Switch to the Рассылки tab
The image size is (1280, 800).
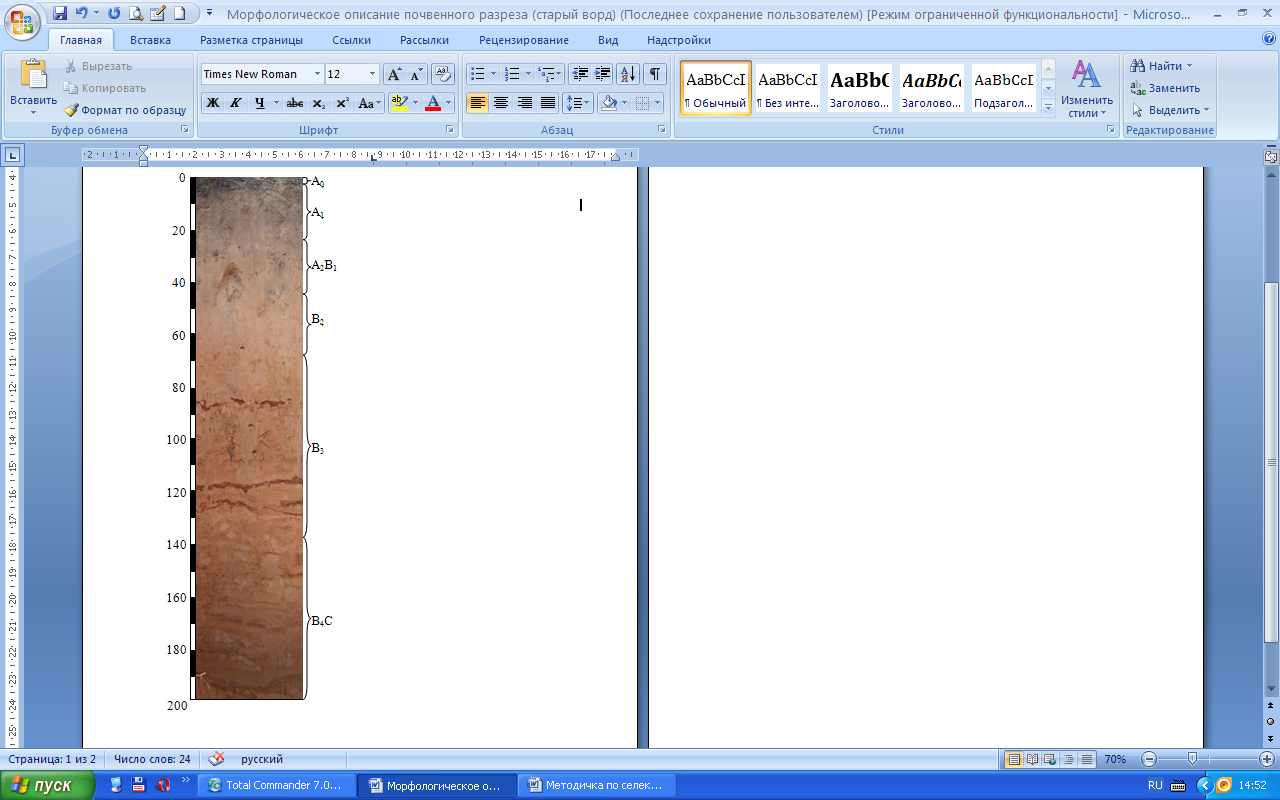coord(424,40)
